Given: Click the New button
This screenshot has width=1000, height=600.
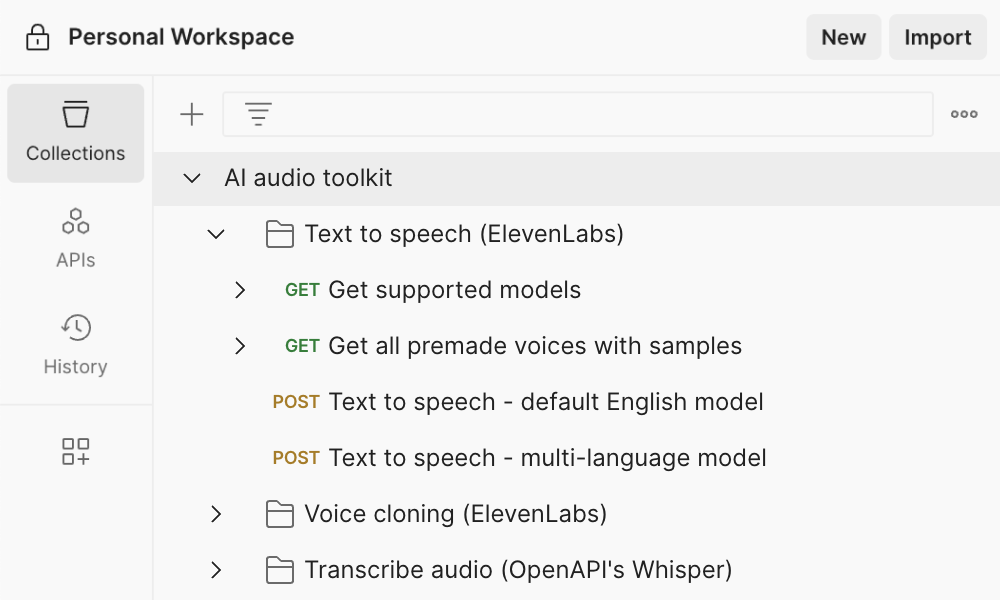Looking at the screenshot, I should point(843,38).
